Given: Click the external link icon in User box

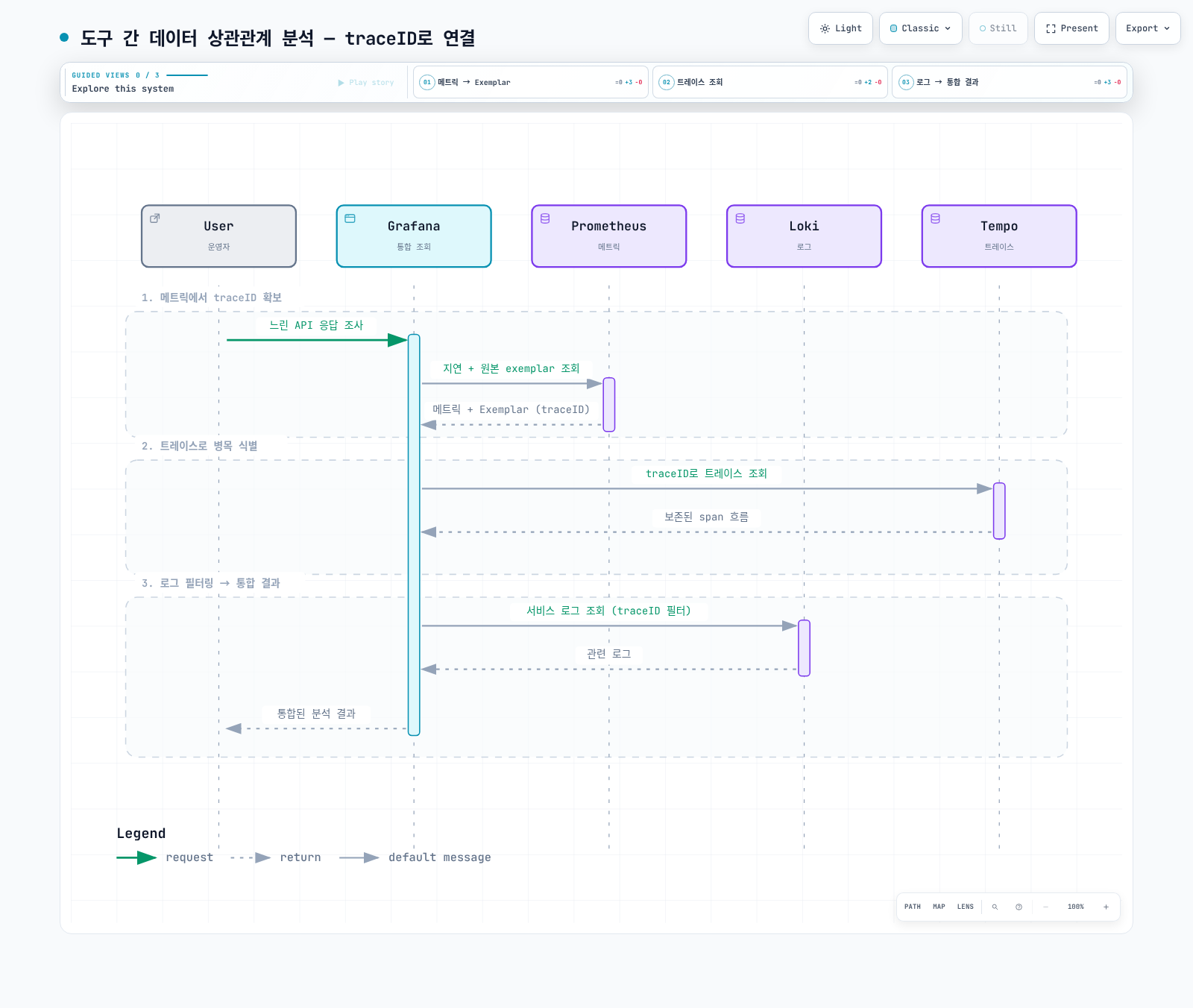Looking at the screenshot, I should 155,218.
